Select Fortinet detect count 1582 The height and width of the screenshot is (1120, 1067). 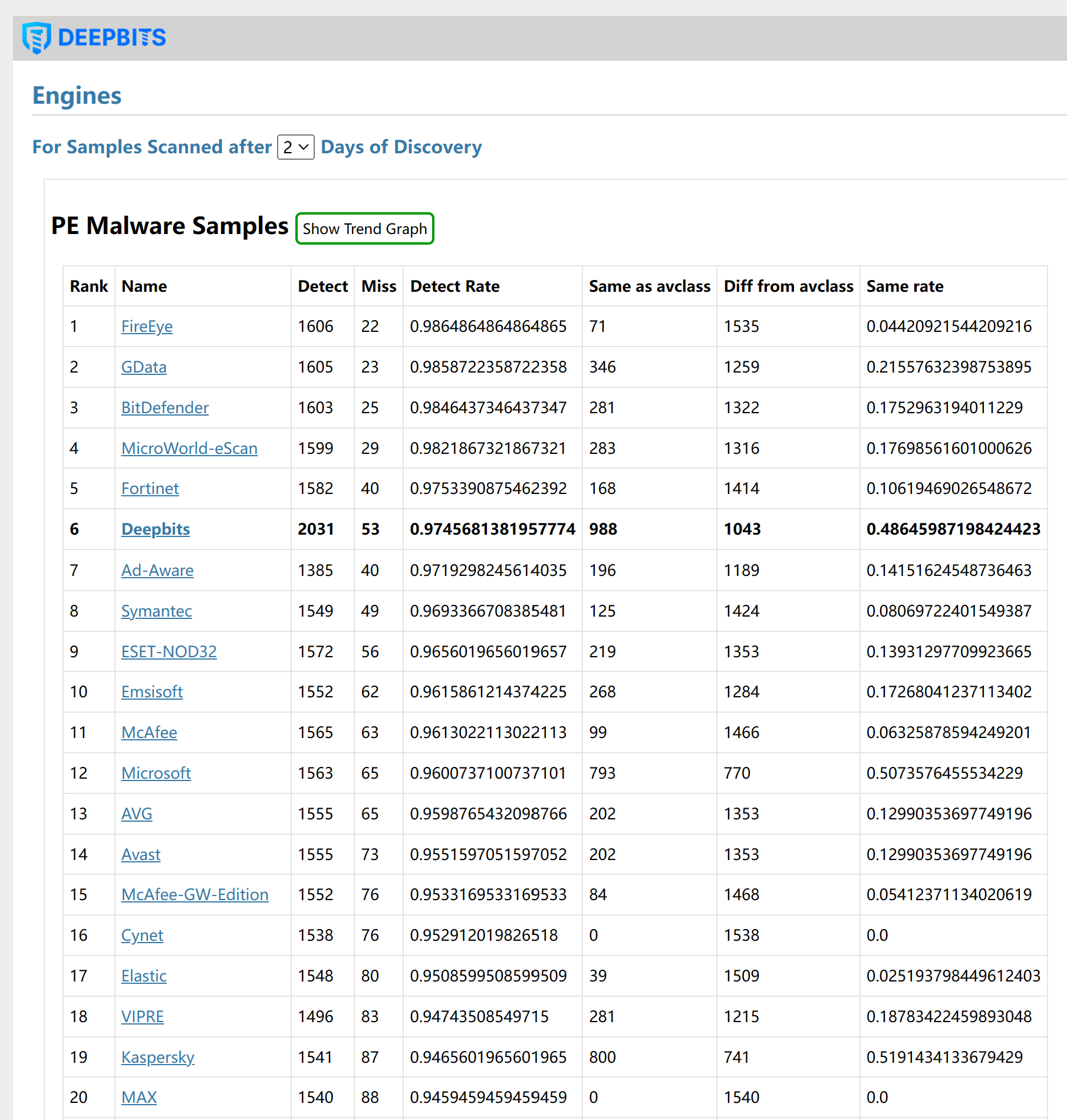pyautogui.click(x=315, y=488)
